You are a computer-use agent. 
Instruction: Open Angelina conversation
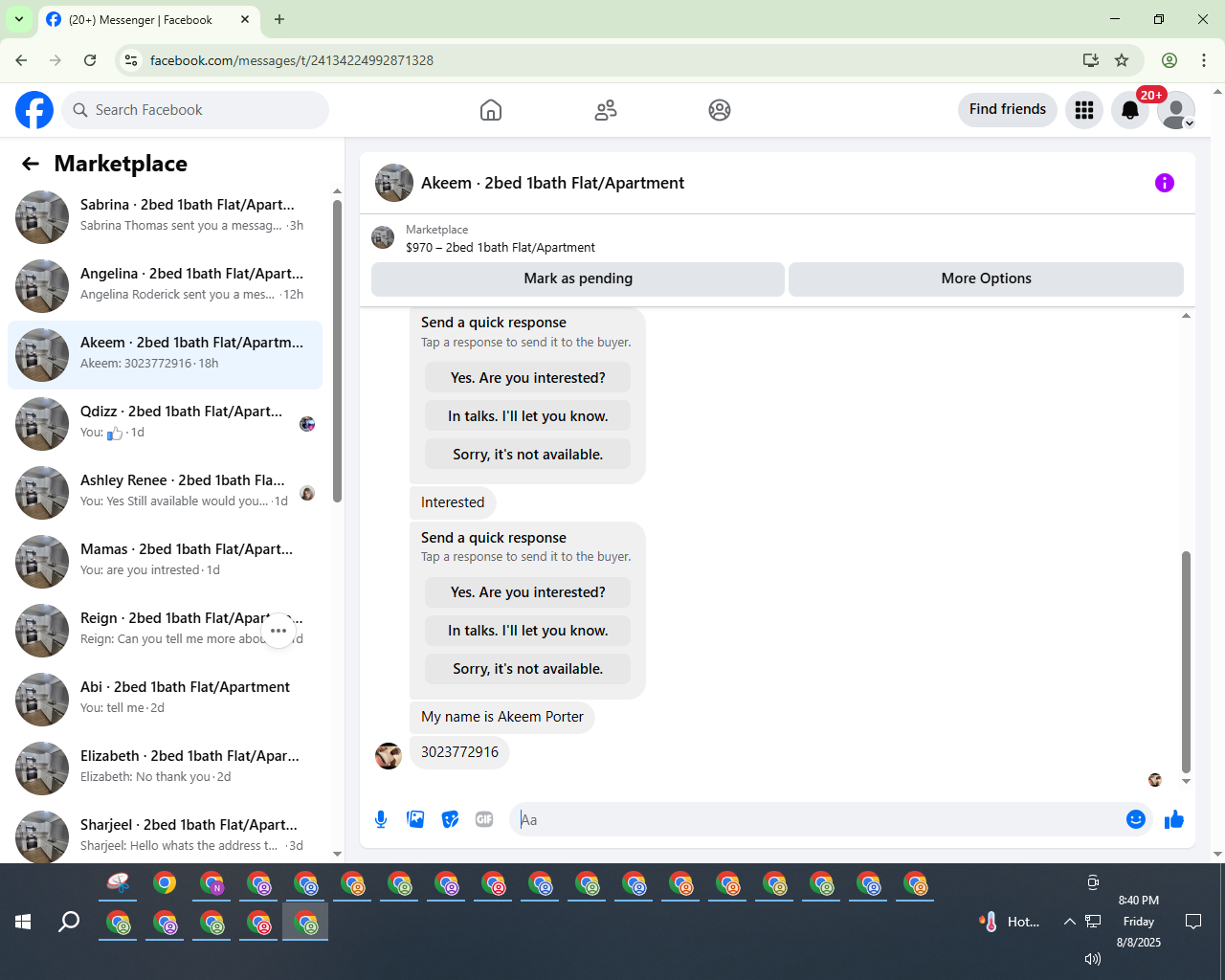point(165,286)
